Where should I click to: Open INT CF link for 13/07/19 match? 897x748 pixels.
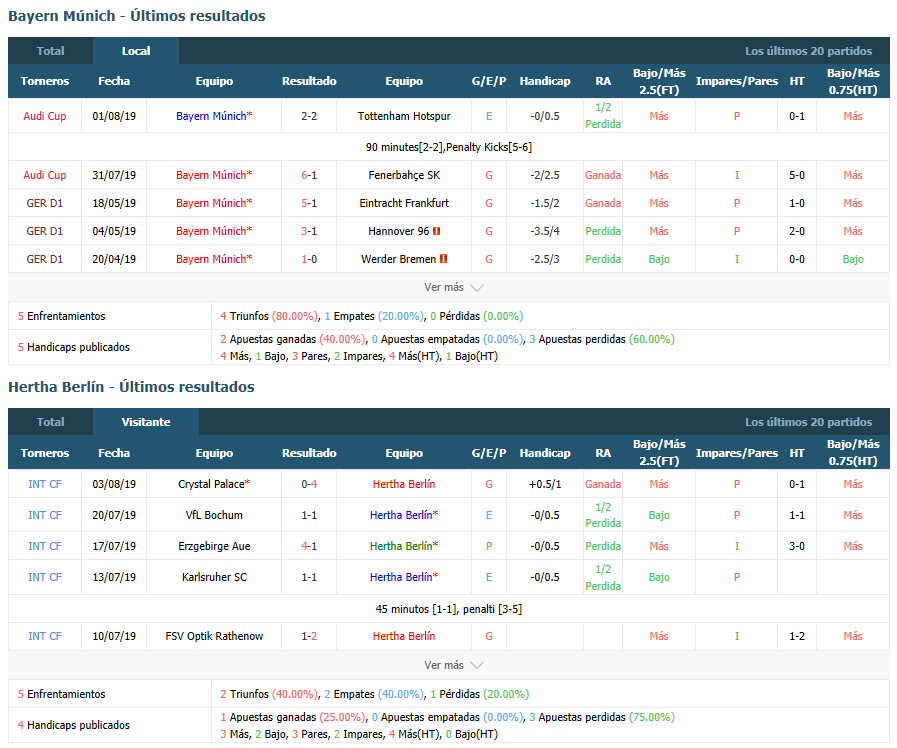[x=45, y=577]
